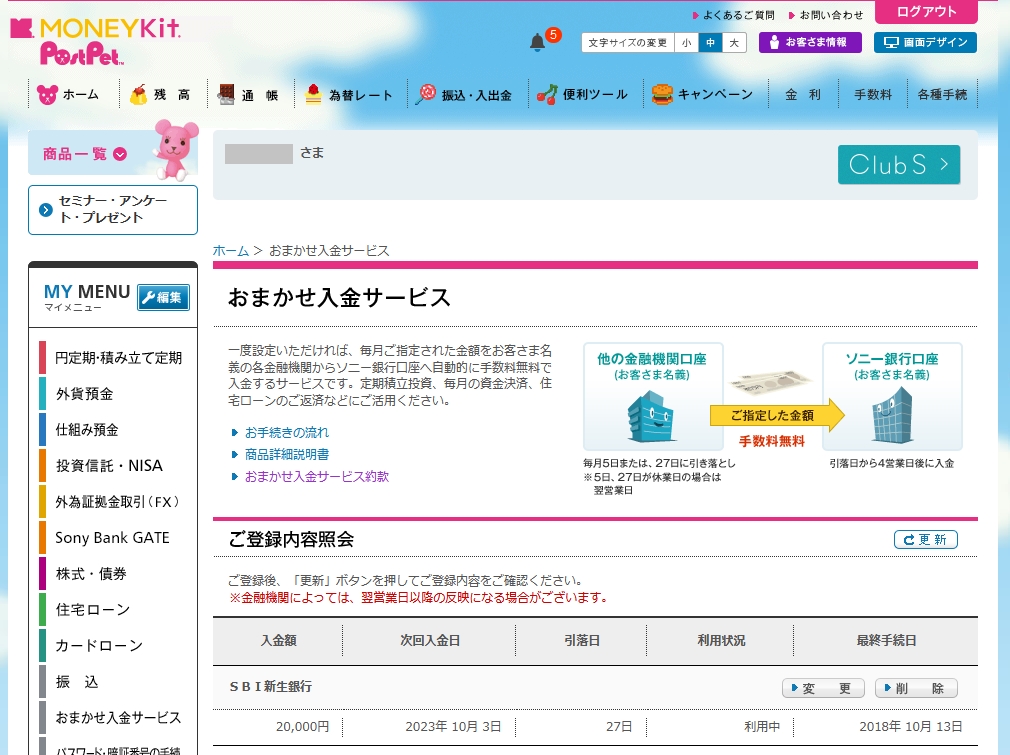This screenshot has height=755, width=1010.
Task: Click the 次回入金日 column header
Action: 430,640
